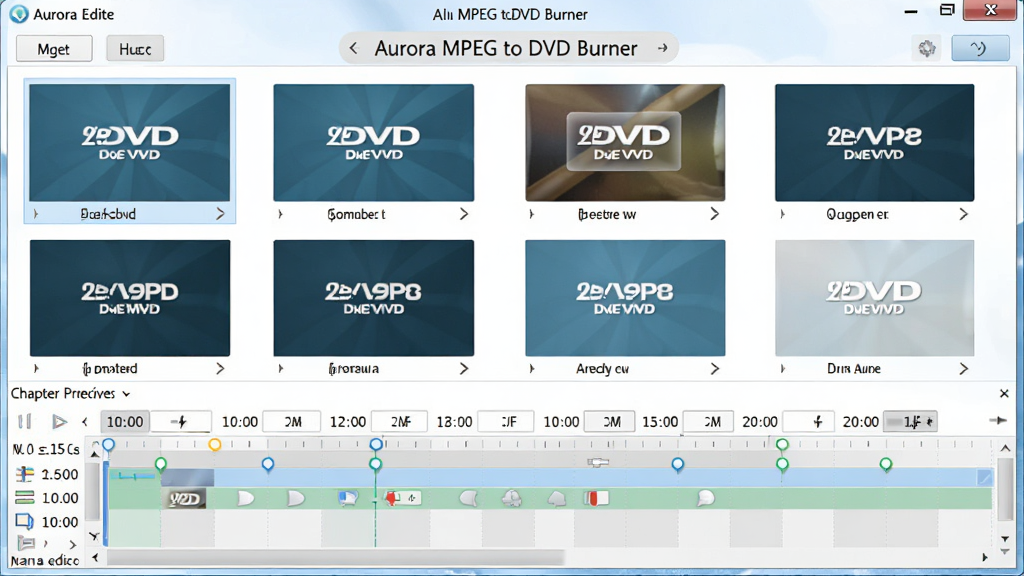Expand right chevron of Qugpen er
Viewport: 1024px width, 576px height.
click(x=963, y=214)
